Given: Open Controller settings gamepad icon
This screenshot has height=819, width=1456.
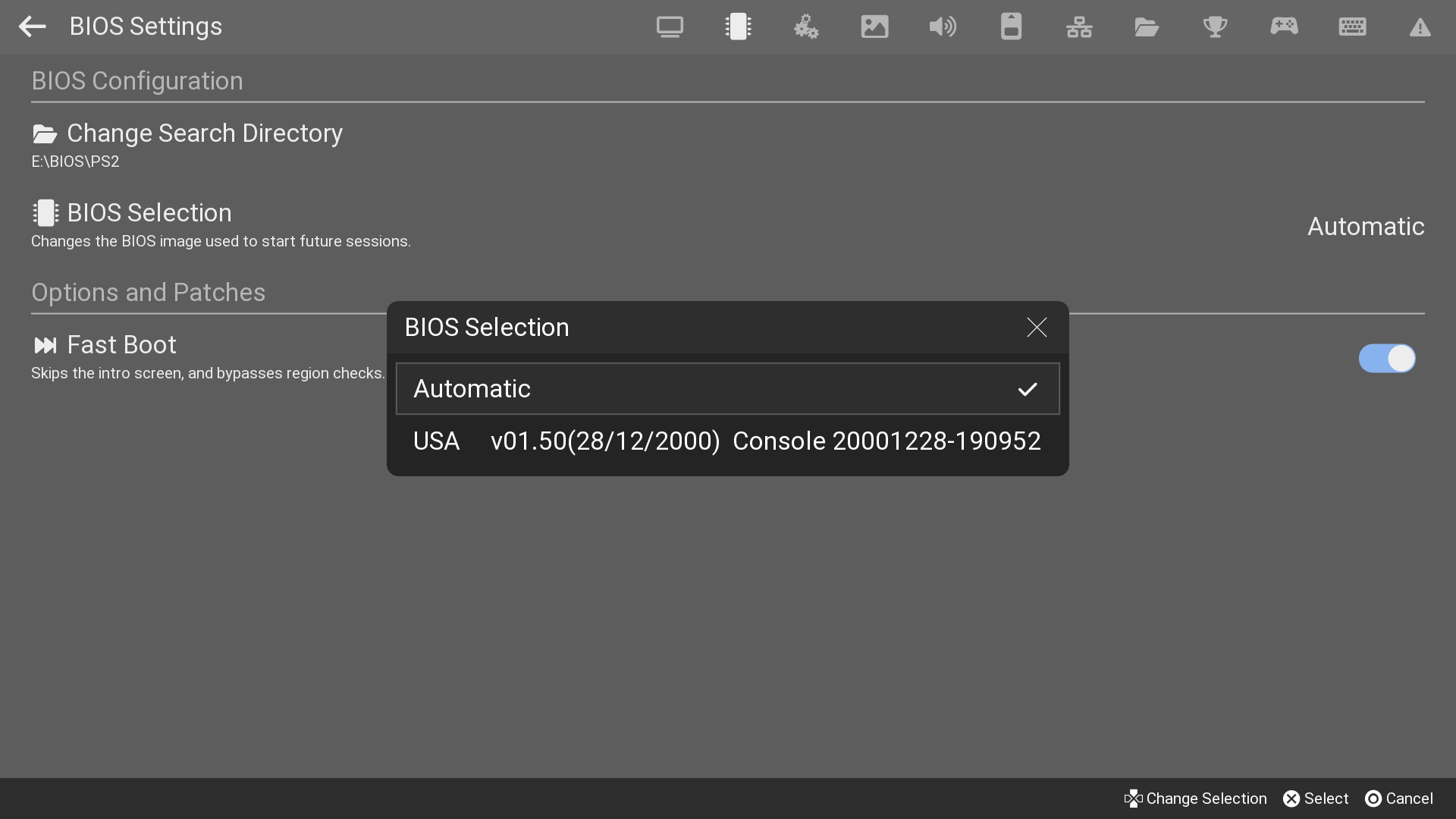Looking at the screenshot, I should coord(1284,27).
